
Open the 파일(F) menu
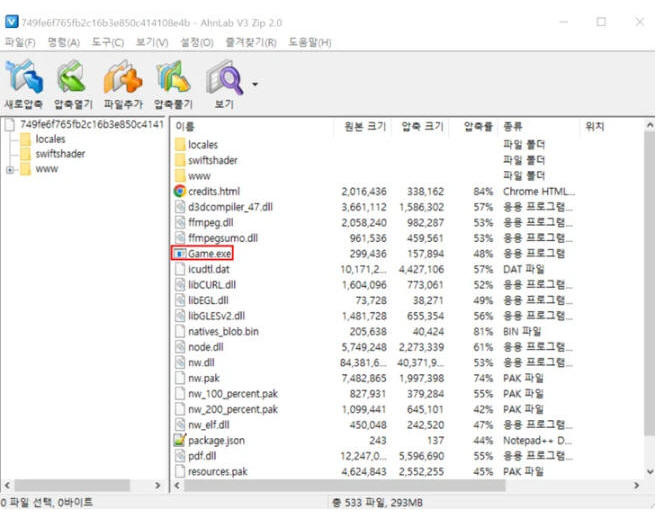19,42
